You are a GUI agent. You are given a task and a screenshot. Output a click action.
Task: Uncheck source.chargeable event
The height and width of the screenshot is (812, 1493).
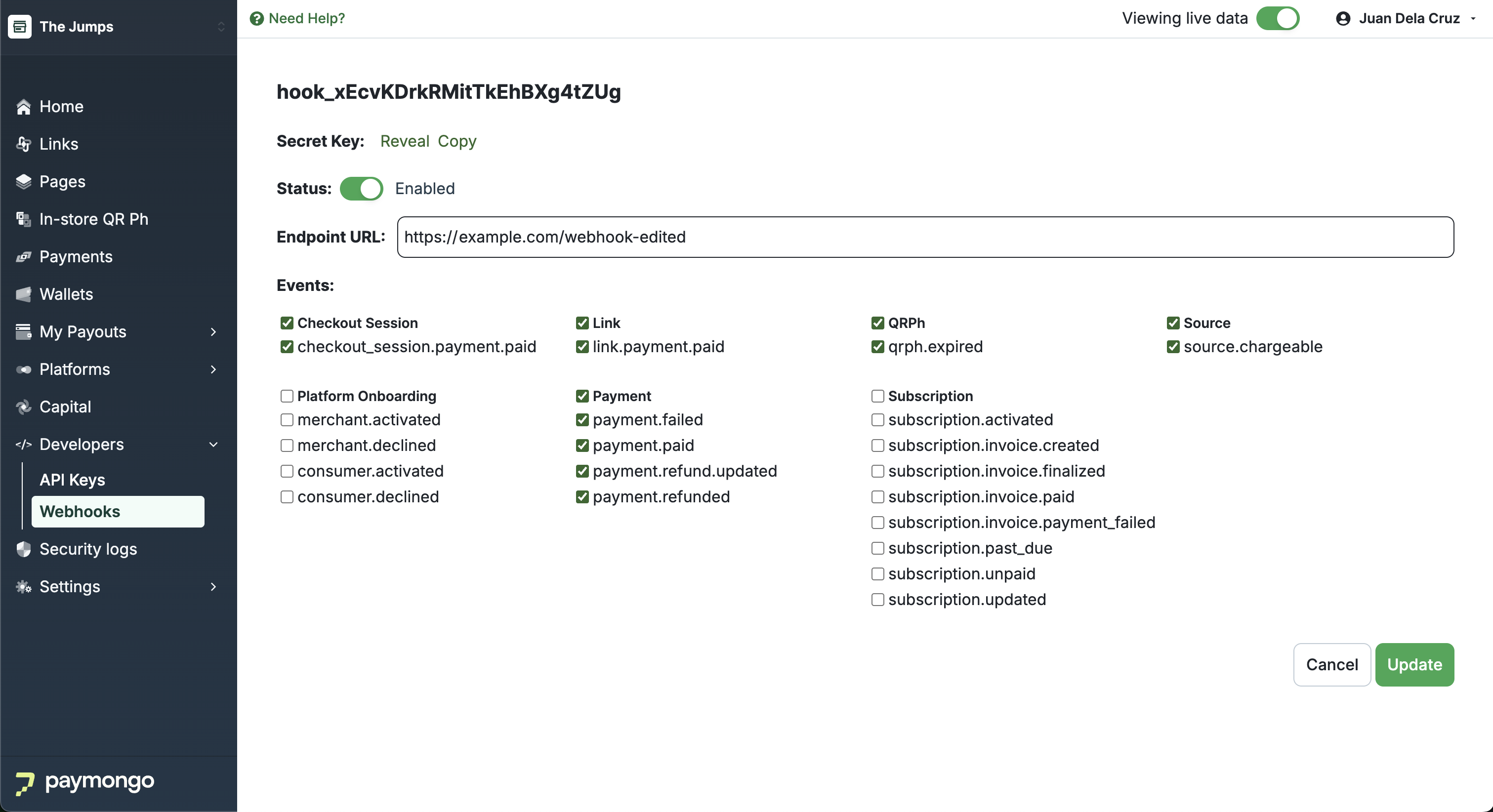(1173, 347)
